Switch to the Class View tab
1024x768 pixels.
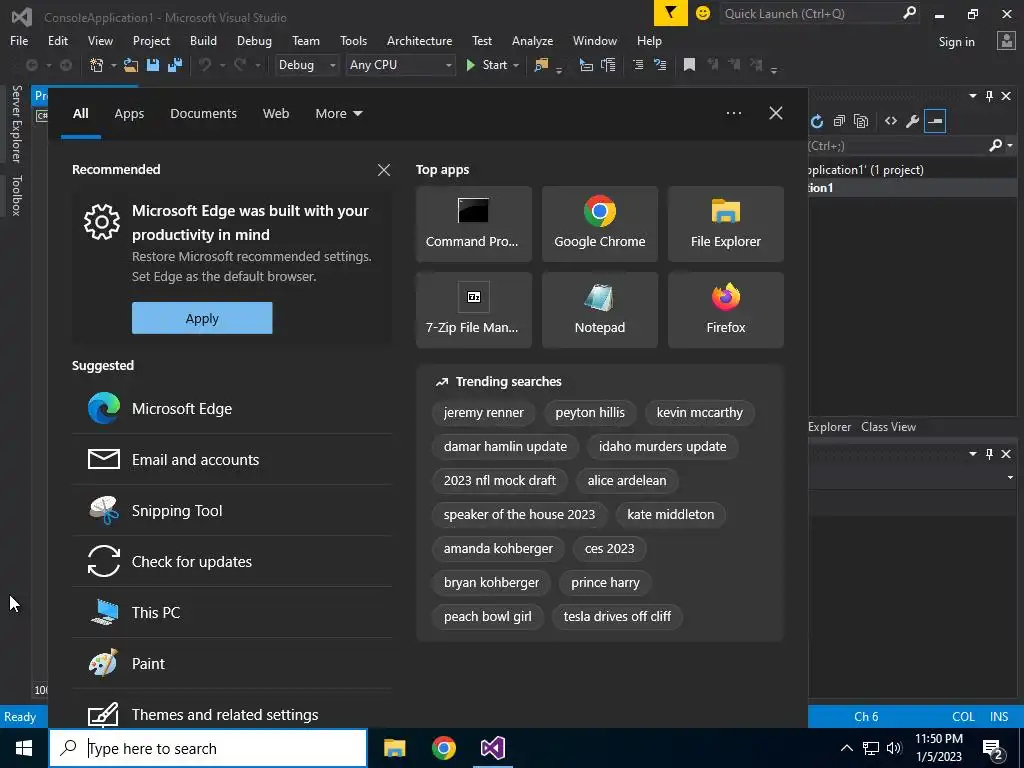[888, 426]
